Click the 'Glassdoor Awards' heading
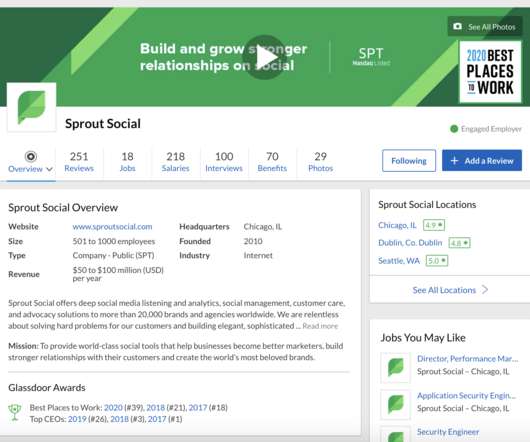This screenshot has height=442, width=530. coord(47,388)
